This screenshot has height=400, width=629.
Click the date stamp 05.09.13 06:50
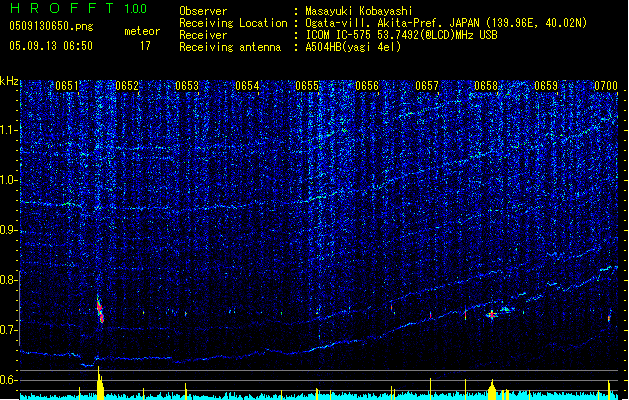51,46
